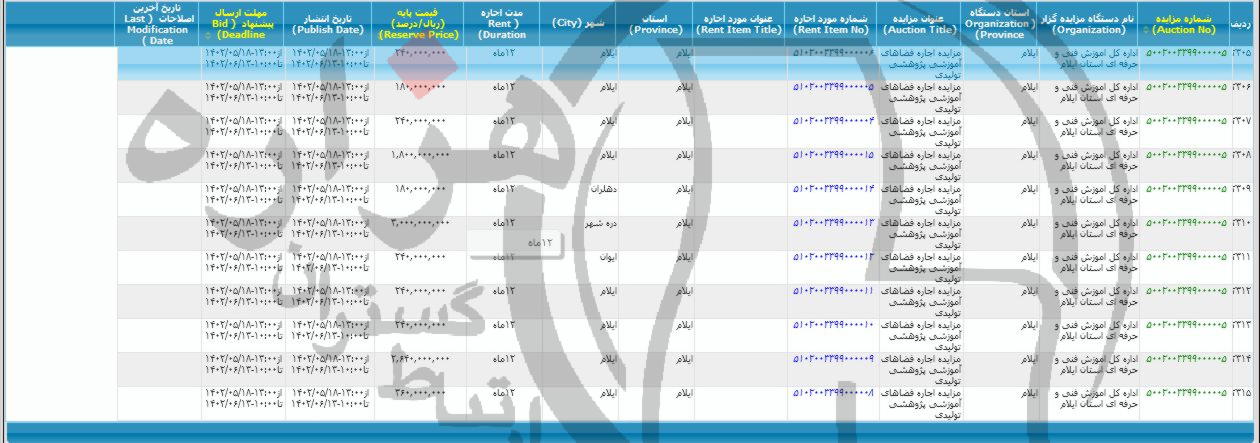Click the Last Modification Date column header
Screen dimensions: 1260x443
pyautogui.click(x=158, y=22)
